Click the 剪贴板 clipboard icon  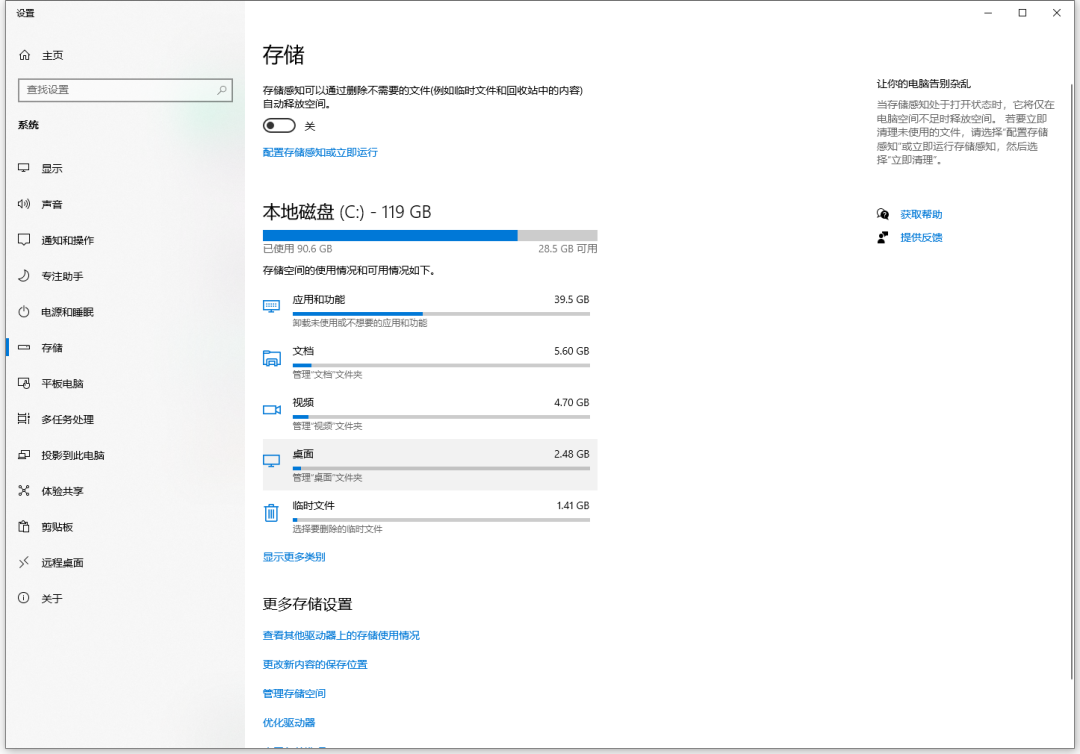point(24,527)
